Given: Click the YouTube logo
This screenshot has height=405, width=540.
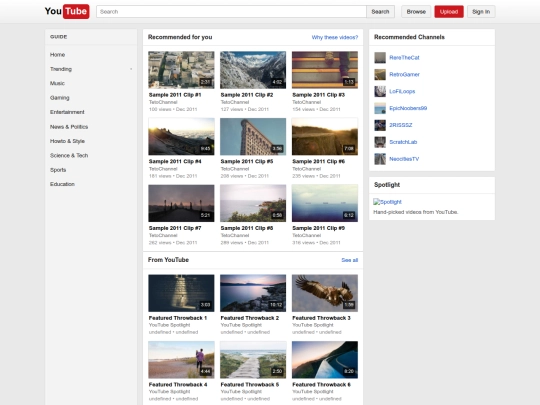Looking at the screenshot, I should click(67, 11).
